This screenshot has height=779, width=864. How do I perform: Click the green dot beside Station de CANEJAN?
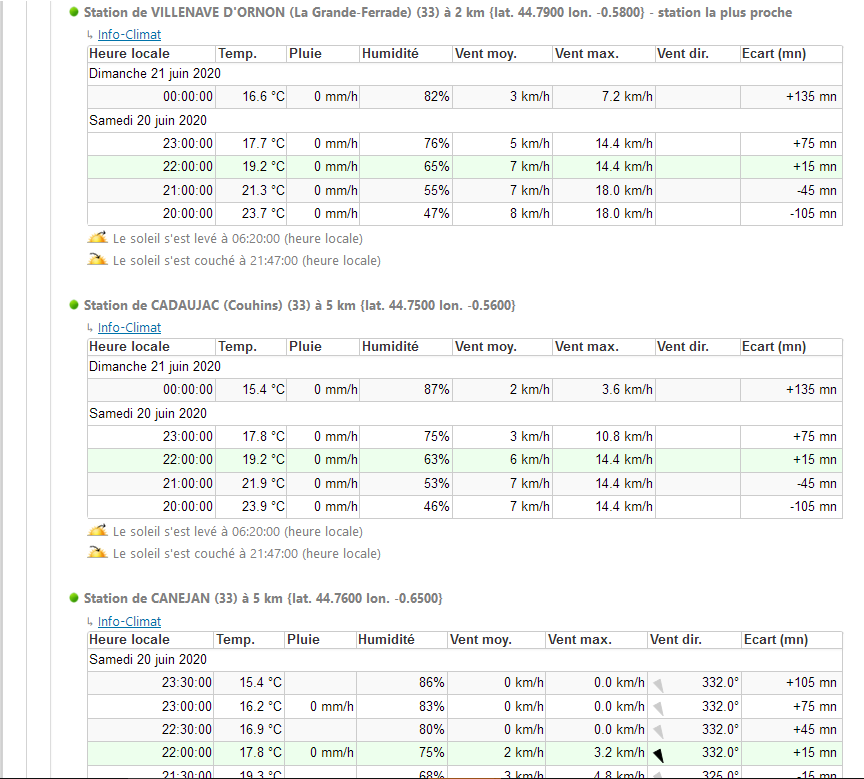pyautogui.click(x=75, y=598)
